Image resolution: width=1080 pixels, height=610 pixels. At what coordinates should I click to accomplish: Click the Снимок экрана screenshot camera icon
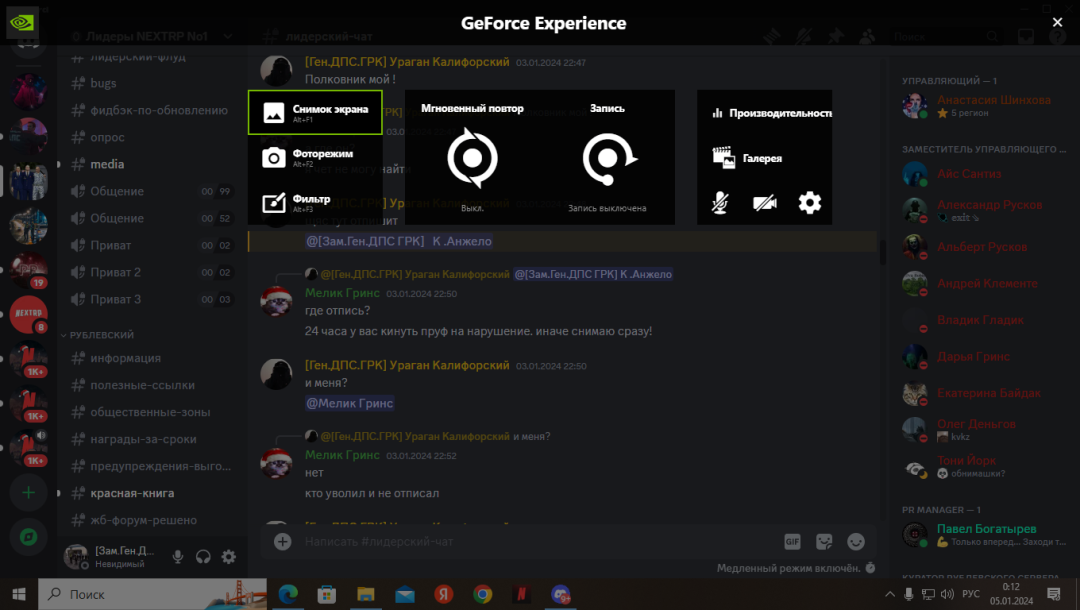(x=274, y=112)
